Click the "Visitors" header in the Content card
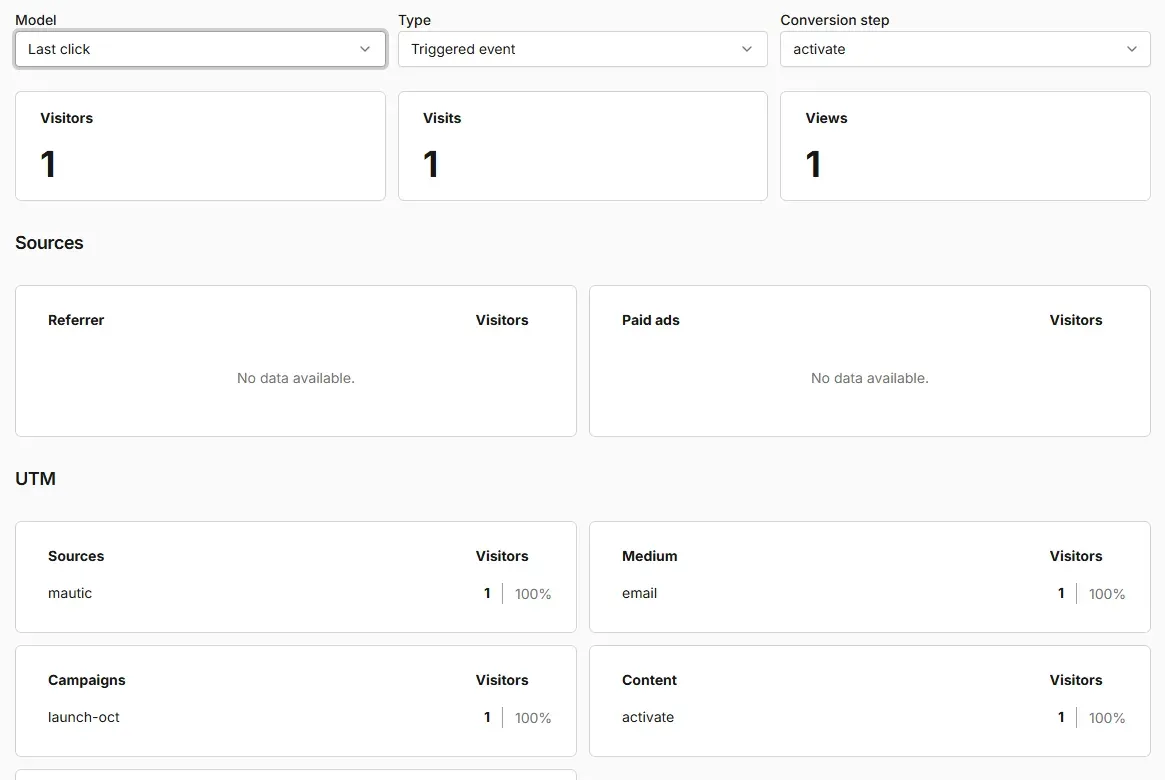1165x780 pixels. tap(1076, 680)
